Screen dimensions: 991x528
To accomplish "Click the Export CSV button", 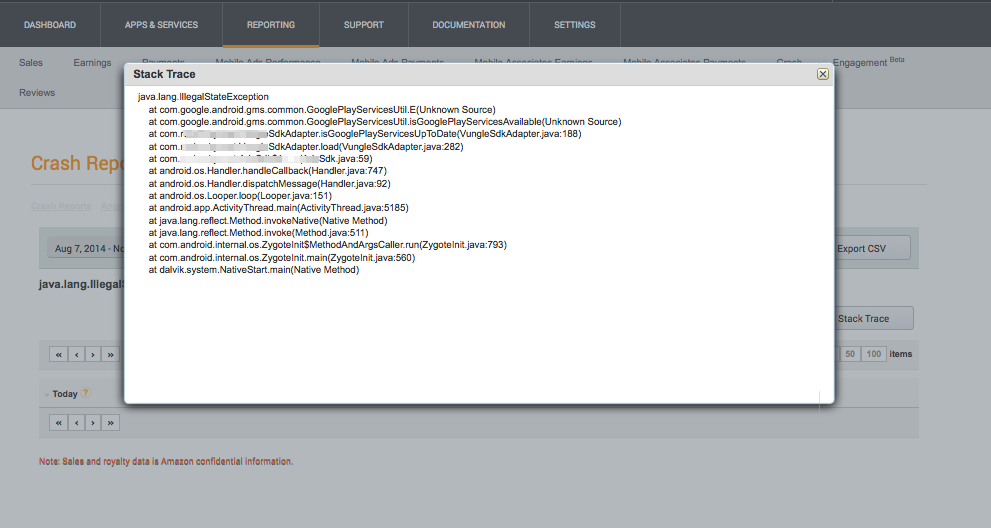I will [872, 249].
